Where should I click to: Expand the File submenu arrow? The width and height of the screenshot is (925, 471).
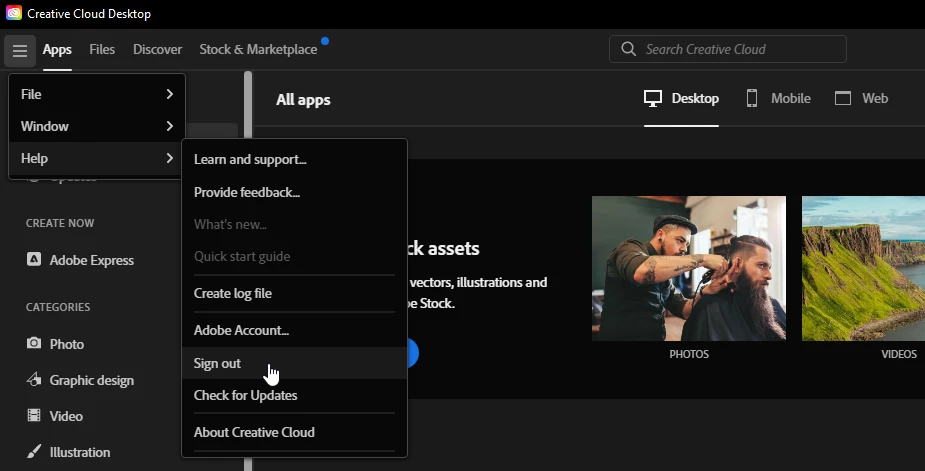[x=169, y=94]
